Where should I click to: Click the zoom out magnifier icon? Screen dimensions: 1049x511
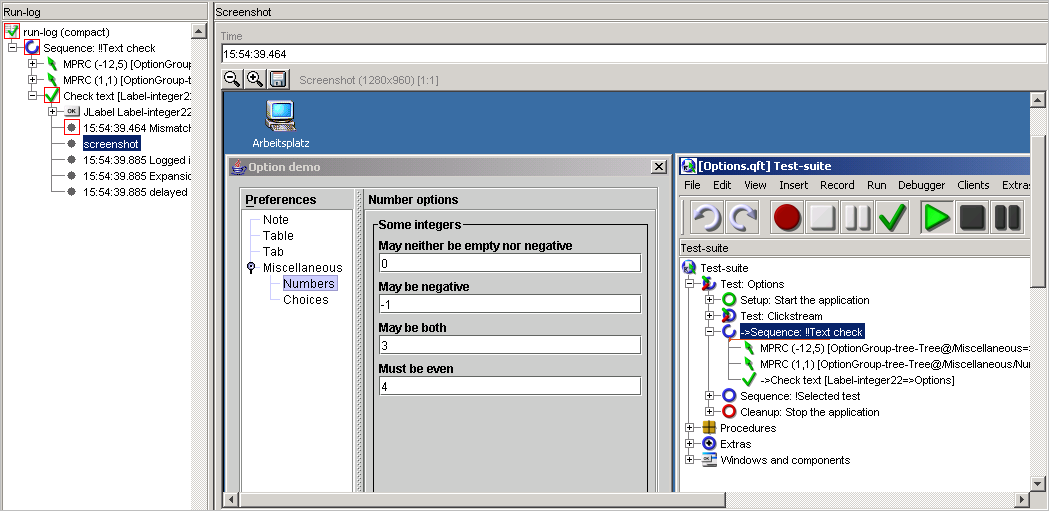(x=231, y=79)
